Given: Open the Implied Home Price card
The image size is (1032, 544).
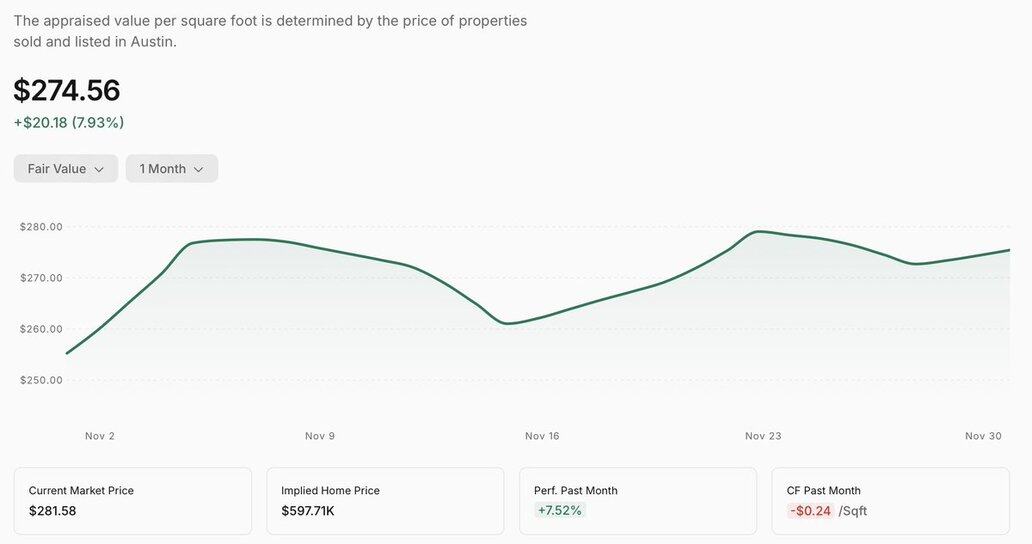Looking at the screenshot, I should 385,500.
